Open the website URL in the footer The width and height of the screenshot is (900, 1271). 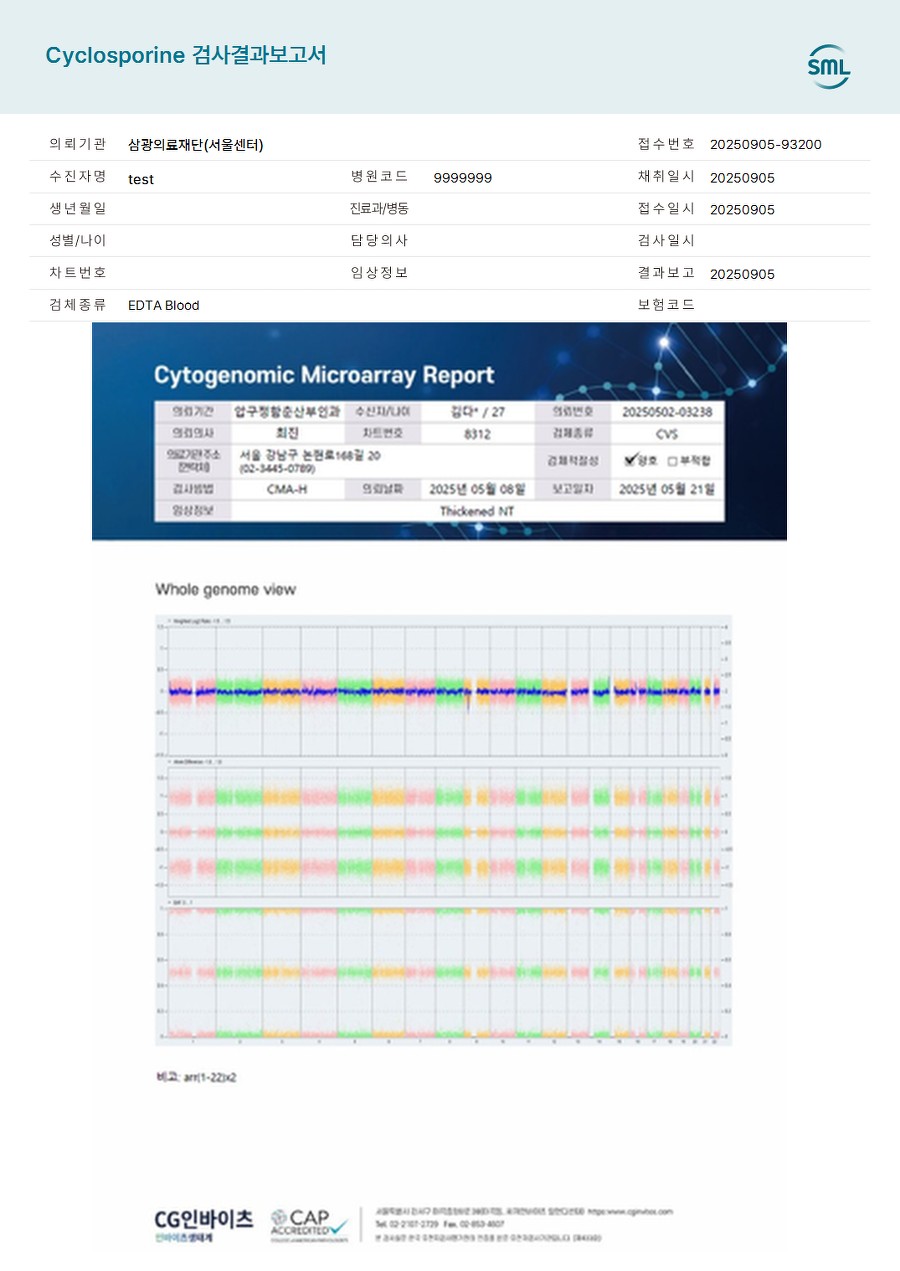point(630,1211)
